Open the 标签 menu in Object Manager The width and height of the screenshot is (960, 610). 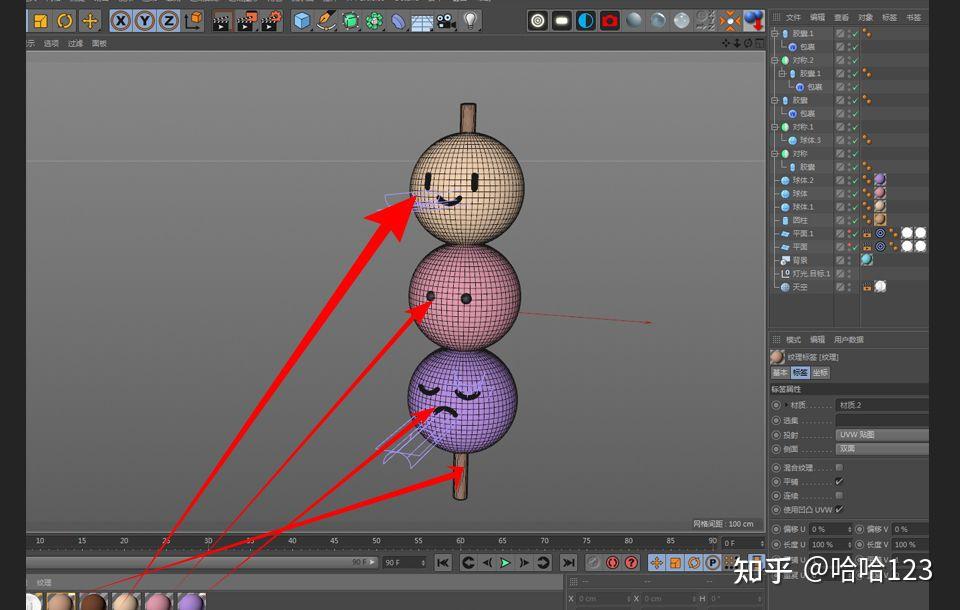pyautogui.click(x=890, y=17)
